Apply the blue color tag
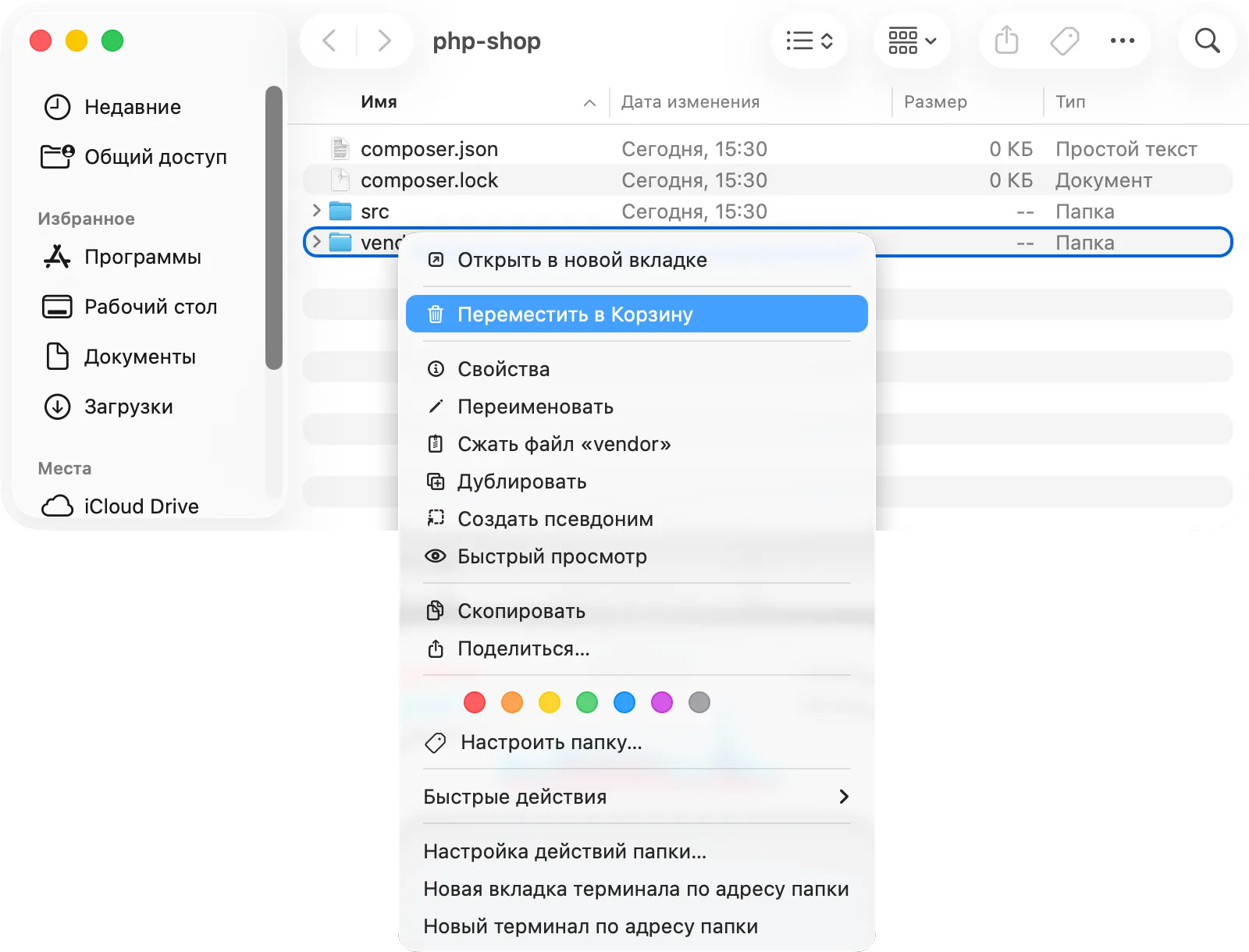The height and width of the screenshot is (952, 1249). [624, 702]
